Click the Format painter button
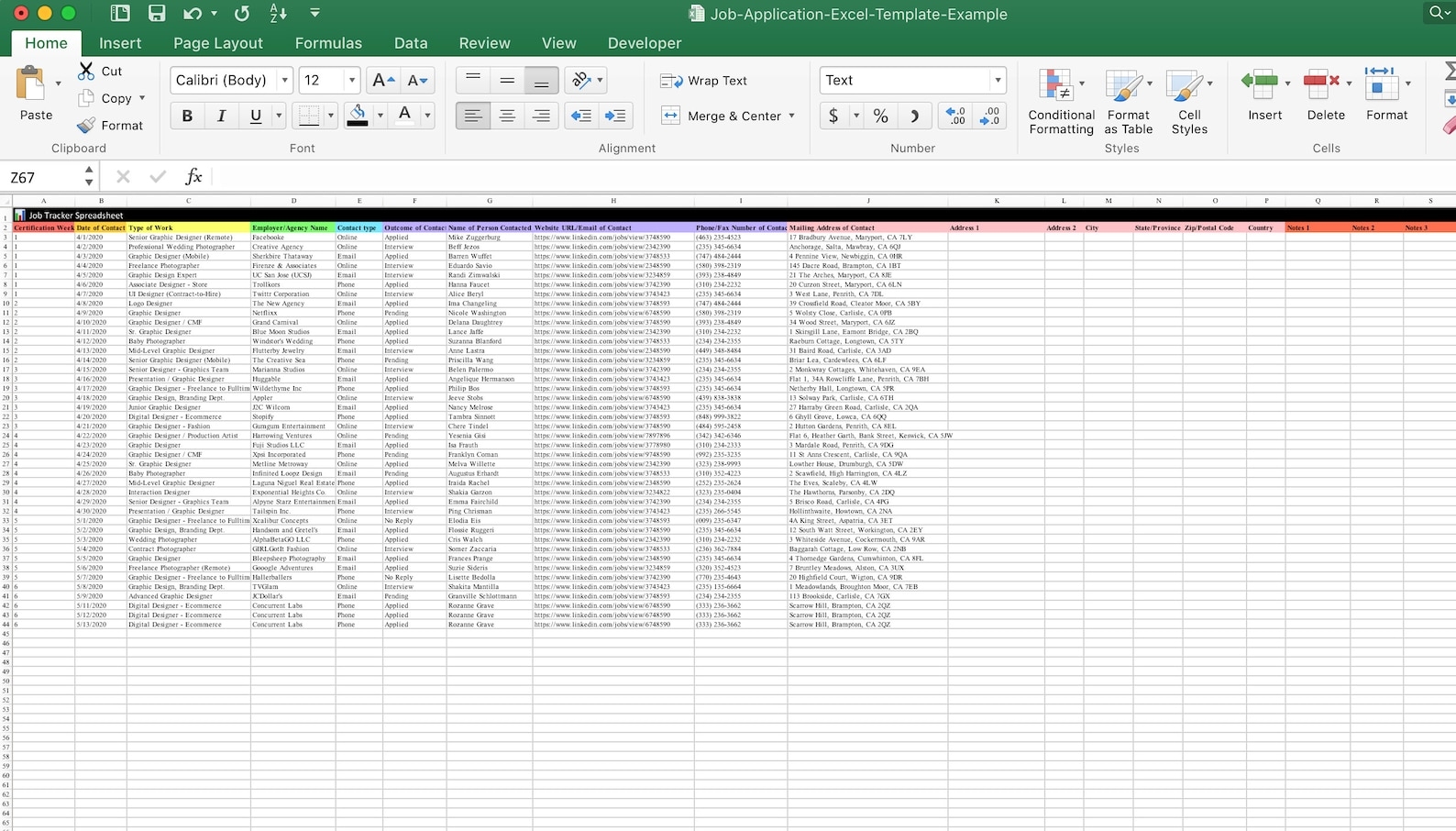1456x831 pixels. pos(110,126)
